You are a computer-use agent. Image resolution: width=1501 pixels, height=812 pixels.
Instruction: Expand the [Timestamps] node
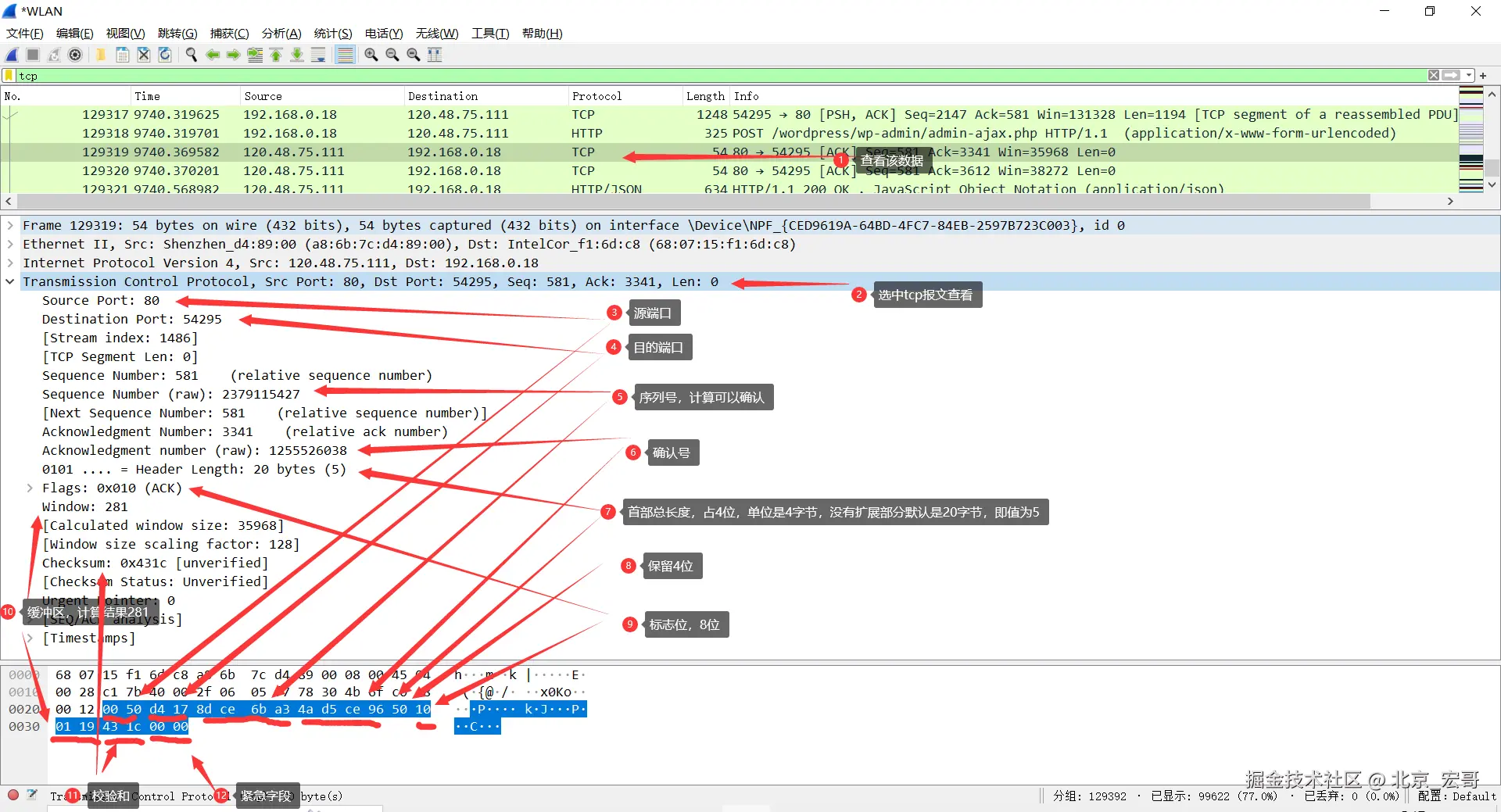coord(30,638)
